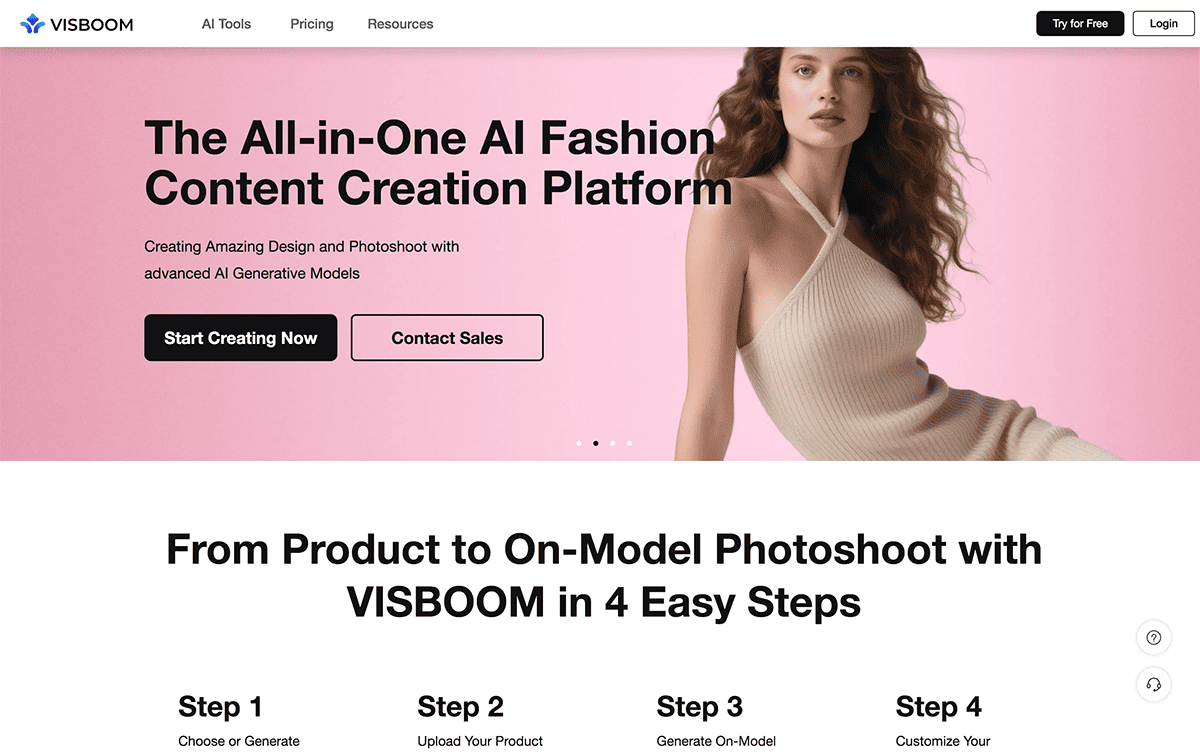Open the customer support headset icon
Screen dimensions: 1200x755
pyautogui.click(x=1154, y=684)
